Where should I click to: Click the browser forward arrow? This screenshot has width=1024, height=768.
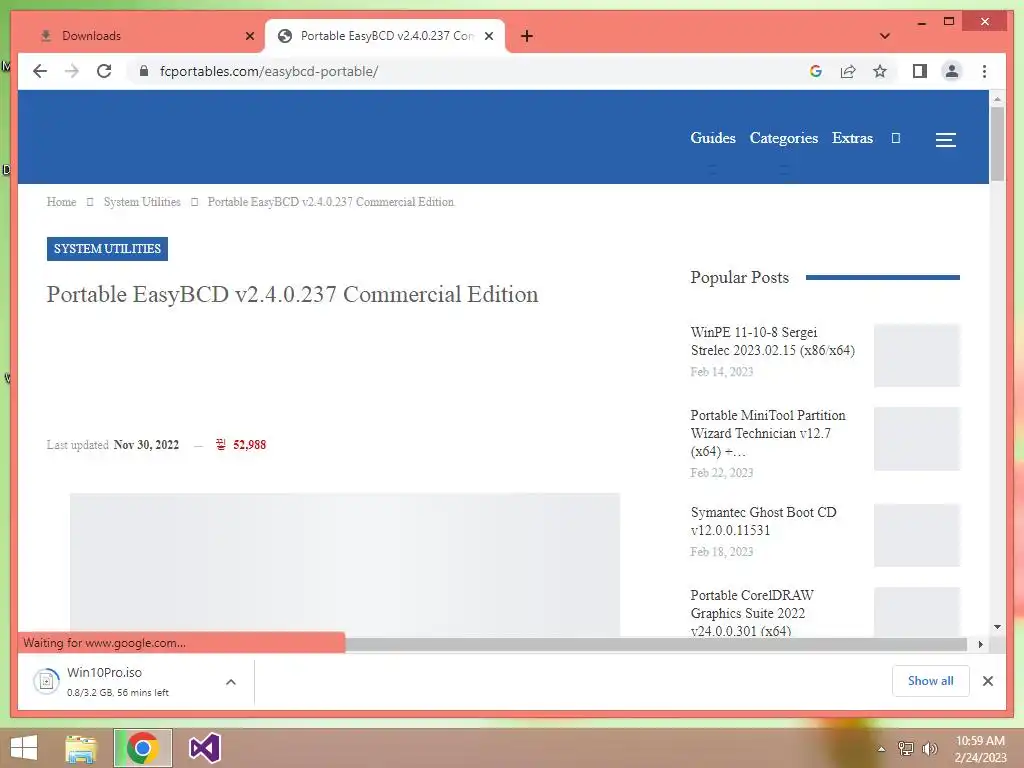72,71
